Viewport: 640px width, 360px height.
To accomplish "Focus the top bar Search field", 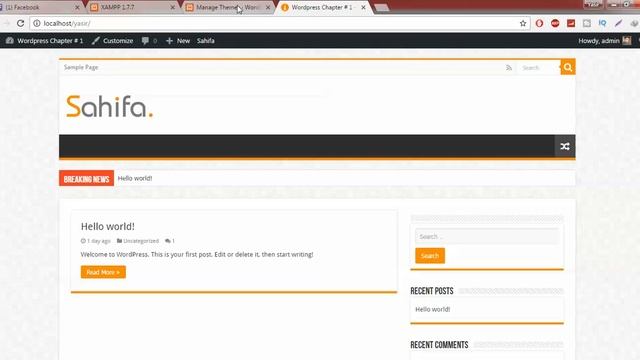I will (539, 68).
